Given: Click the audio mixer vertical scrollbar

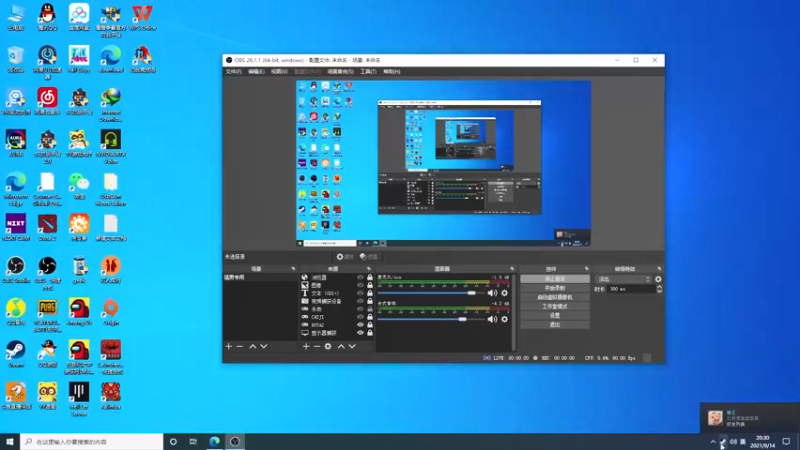Looking at the screenshot, I should (x=513, y=312).
